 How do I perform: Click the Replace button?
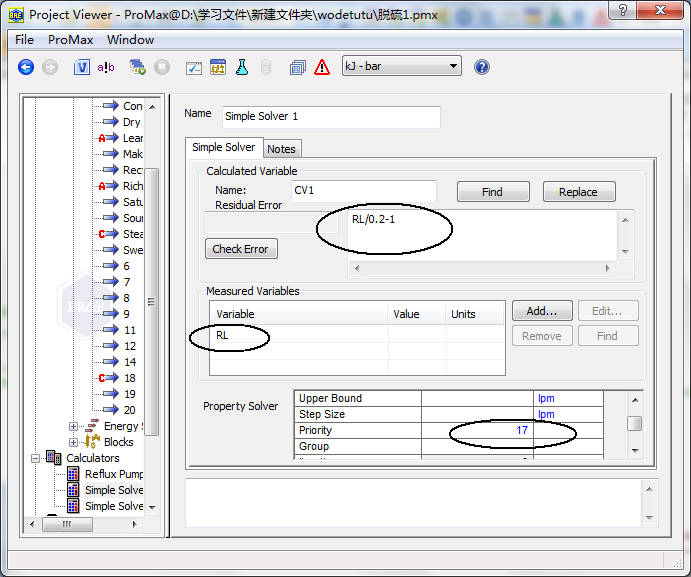pos(579,192)
